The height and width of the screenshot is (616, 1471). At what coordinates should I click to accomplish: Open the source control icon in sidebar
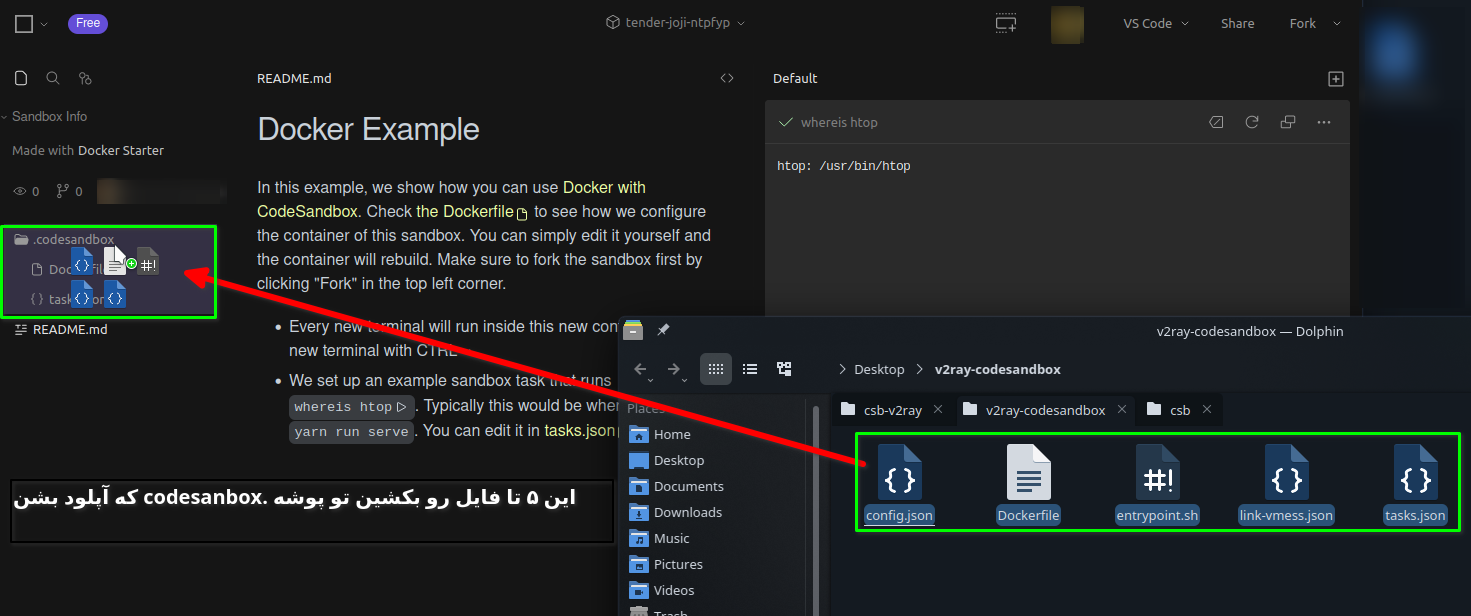[x=85, y=78]
